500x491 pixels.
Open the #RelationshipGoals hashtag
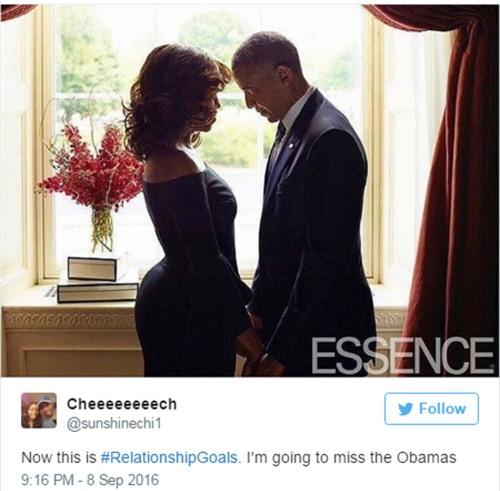coord(169,457)
